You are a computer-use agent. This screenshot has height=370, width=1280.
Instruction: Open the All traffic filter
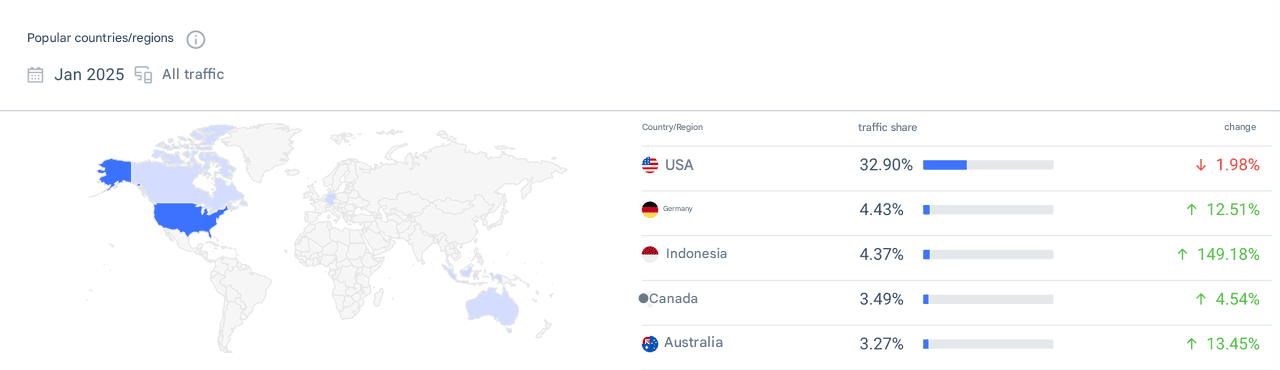point(193,74)
